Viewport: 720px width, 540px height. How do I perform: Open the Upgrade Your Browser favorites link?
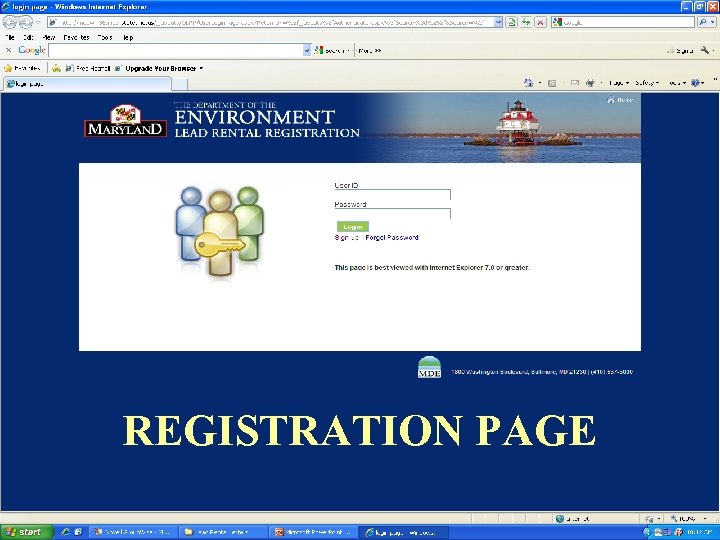click(x=155, y=68)
